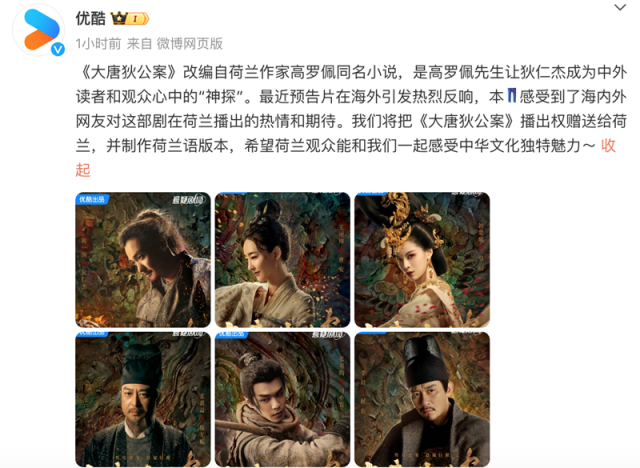The image size is (640, 468).
Task: Click the 悬疑剧场 logo on the fifth poster
Action: (327, 335)
